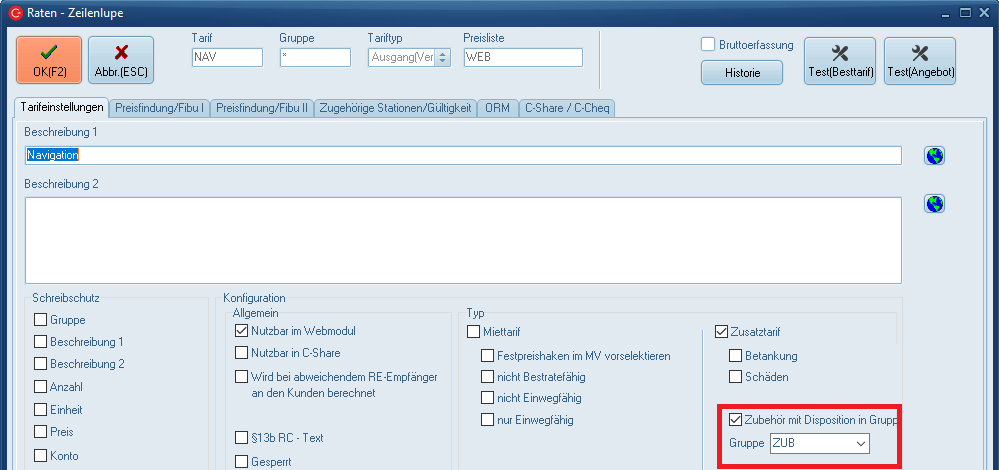Enable the Bruttoerfassung checkbox
Image resolution: width=999 pixels, height=470 pixels.
pos(708,45)
